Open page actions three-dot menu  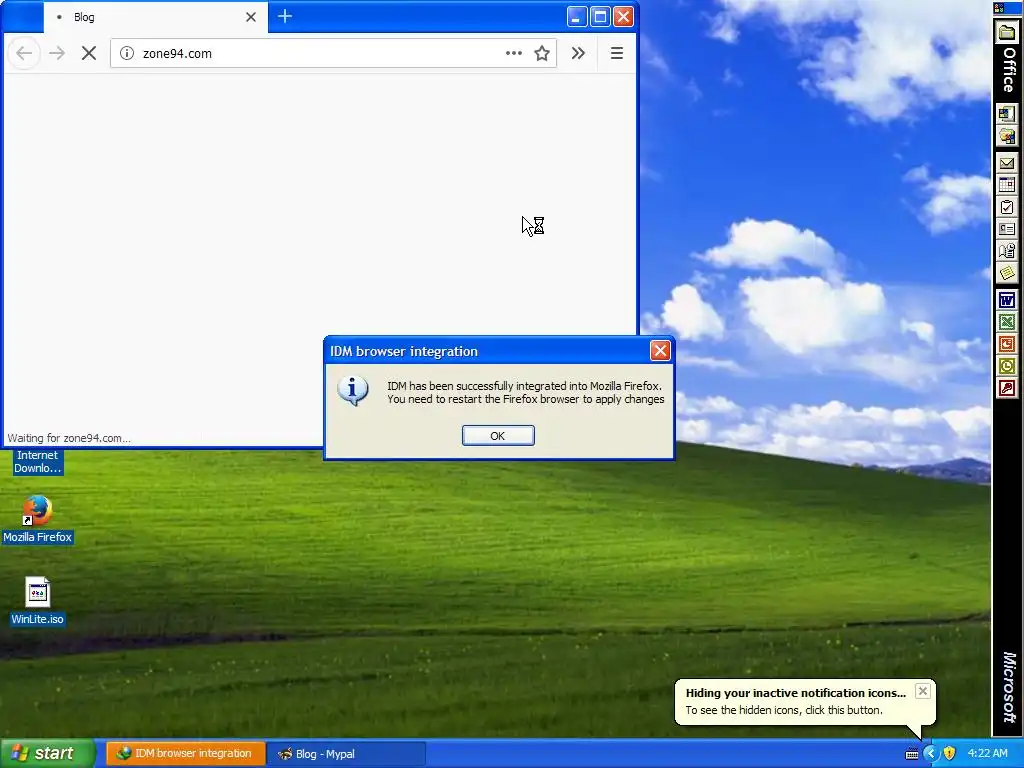pyautogui.click(x=514, y=54)
